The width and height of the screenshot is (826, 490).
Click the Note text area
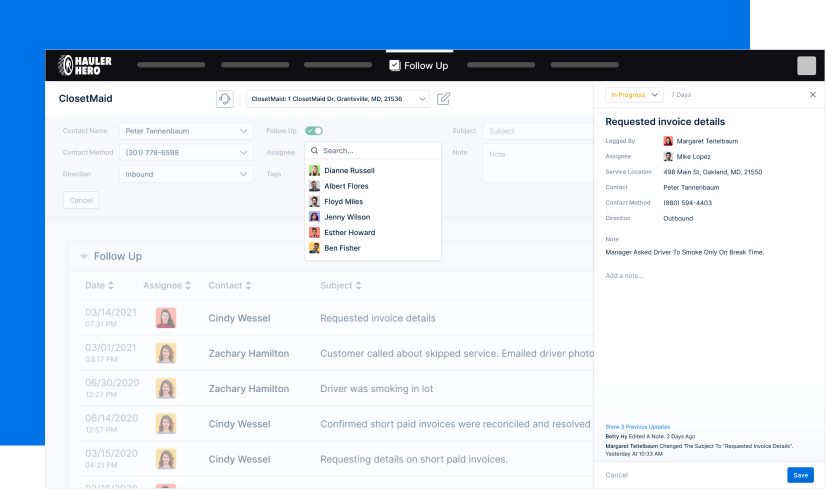(x=538, y=163)
